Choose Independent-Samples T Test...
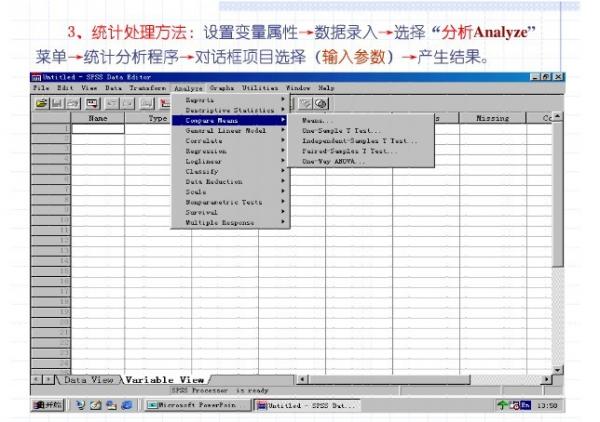 coord(361,141)
